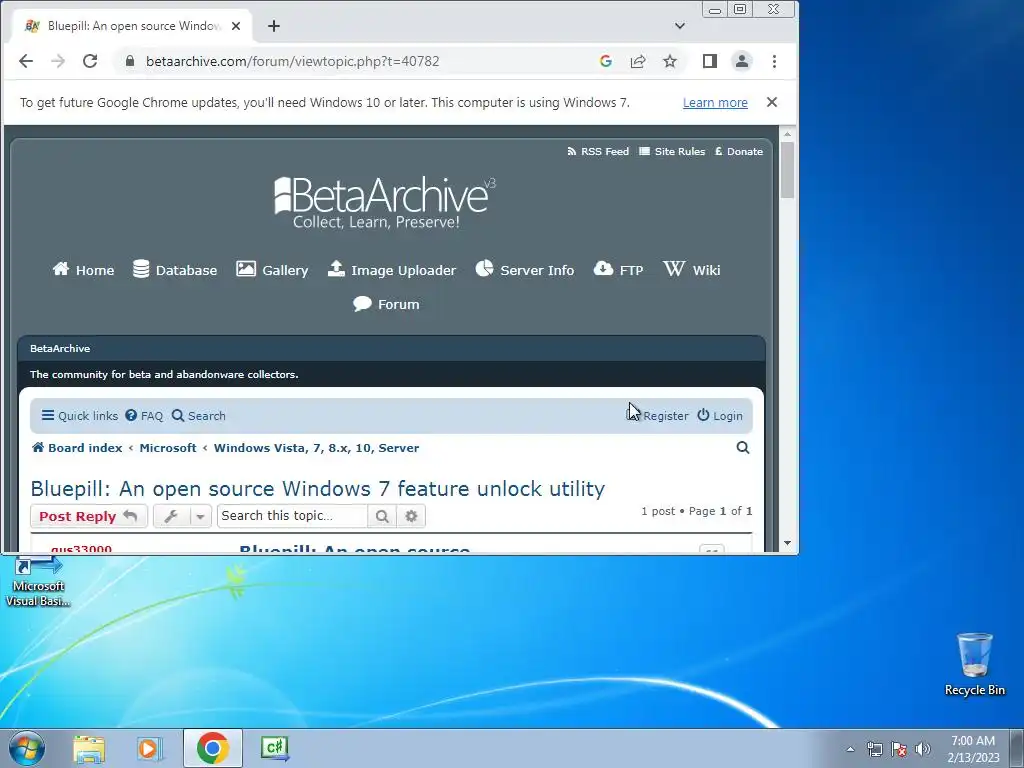Toggle the Chrome side panel icon

(710, 61)
